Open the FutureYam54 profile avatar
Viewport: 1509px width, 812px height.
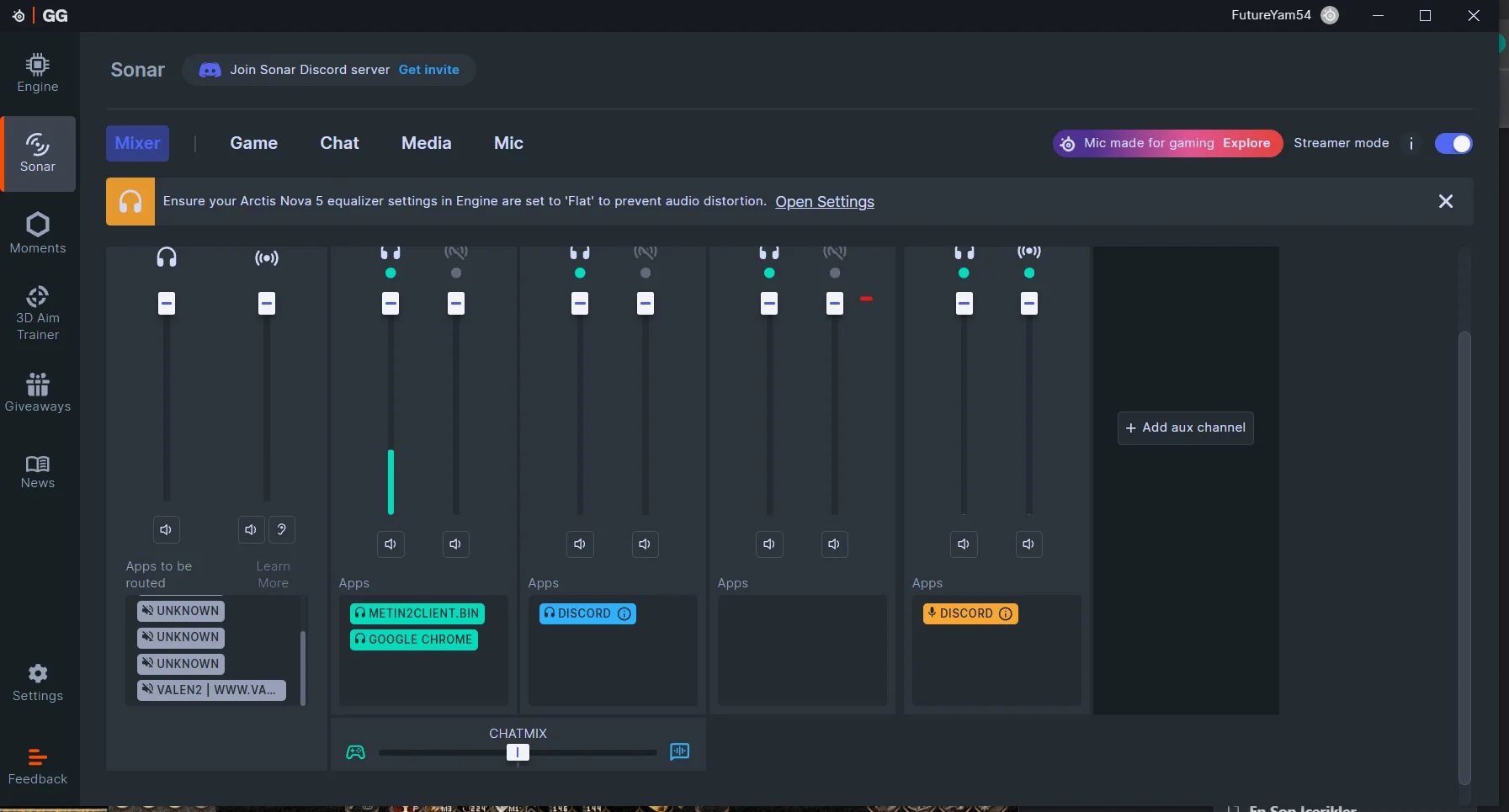[x=1330, y=15]
